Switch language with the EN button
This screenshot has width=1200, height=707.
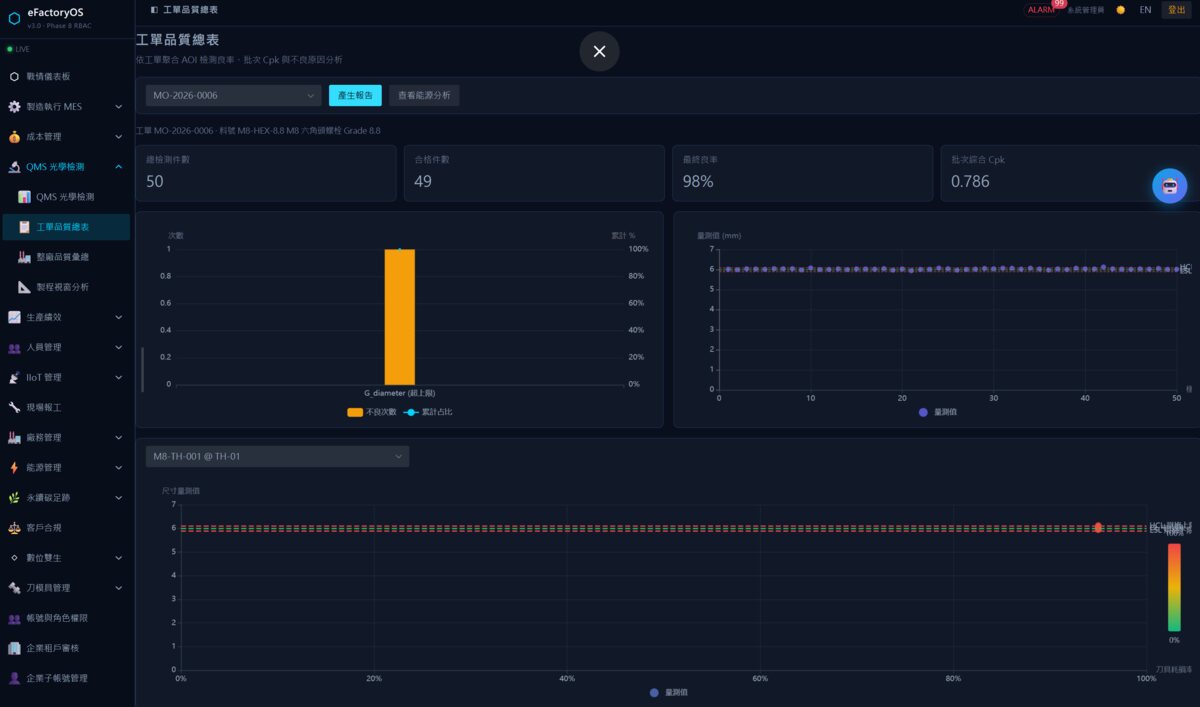tap(1145, 10)
